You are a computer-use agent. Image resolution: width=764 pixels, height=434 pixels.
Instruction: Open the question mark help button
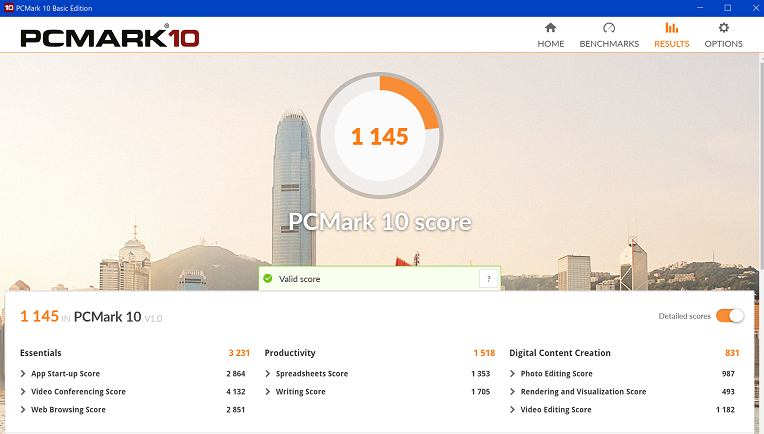click(489, 279)
